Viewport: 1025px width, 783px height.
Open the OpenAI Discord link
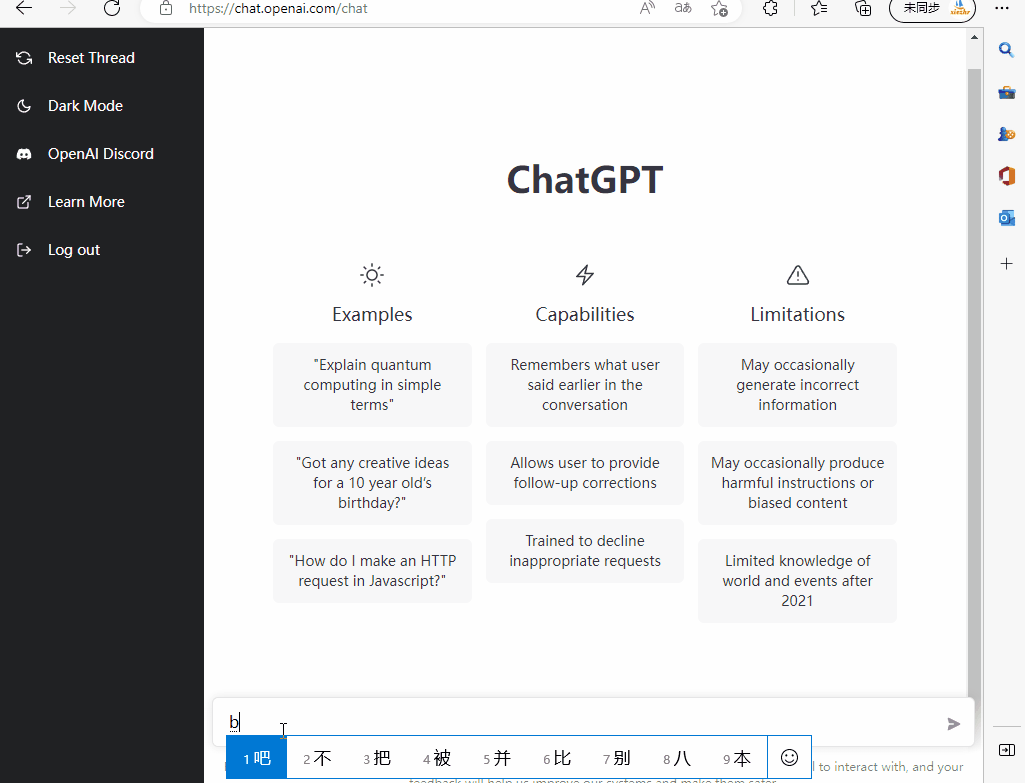(x=101, y=154)
